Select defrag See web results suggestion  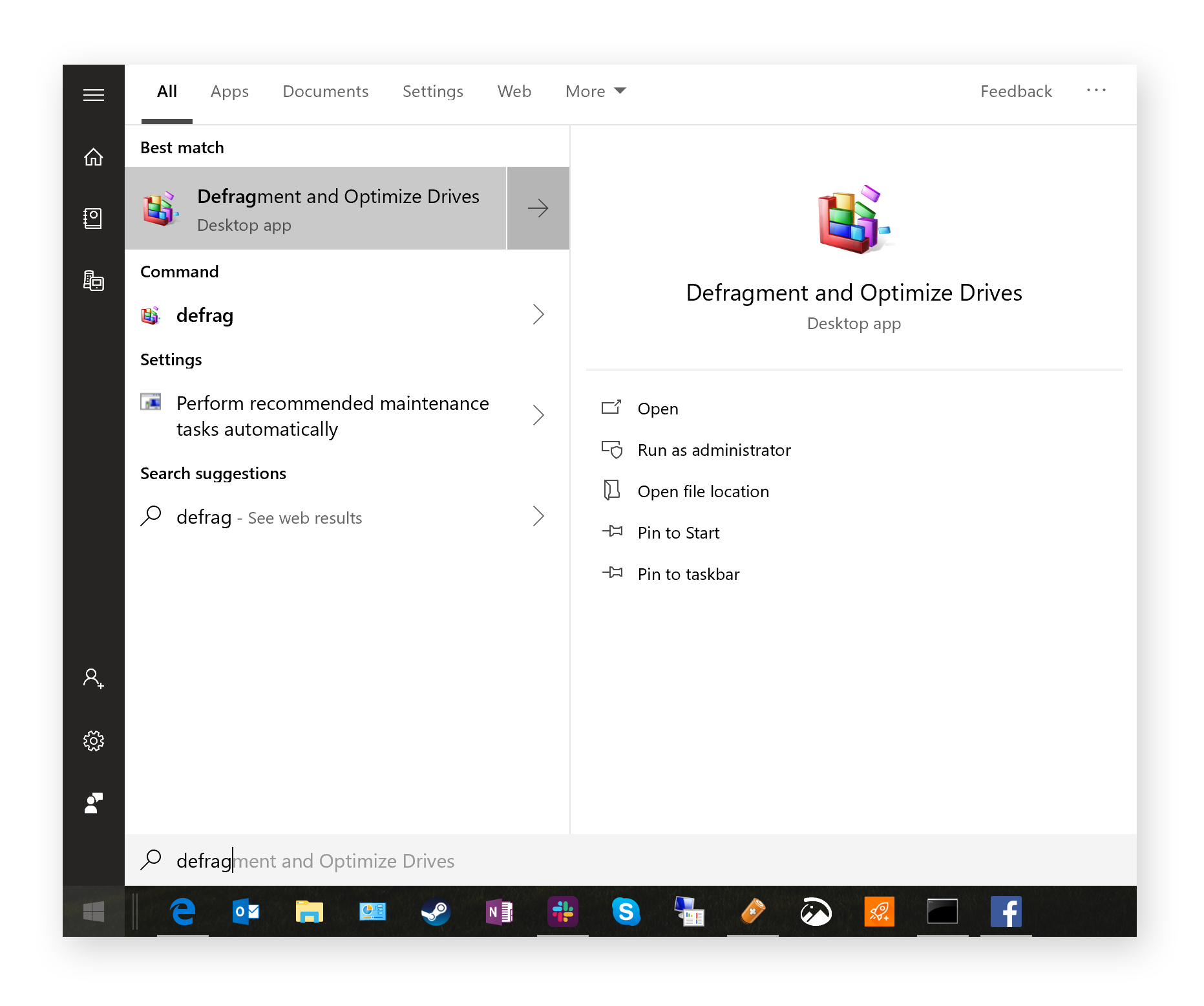(347, 517)
